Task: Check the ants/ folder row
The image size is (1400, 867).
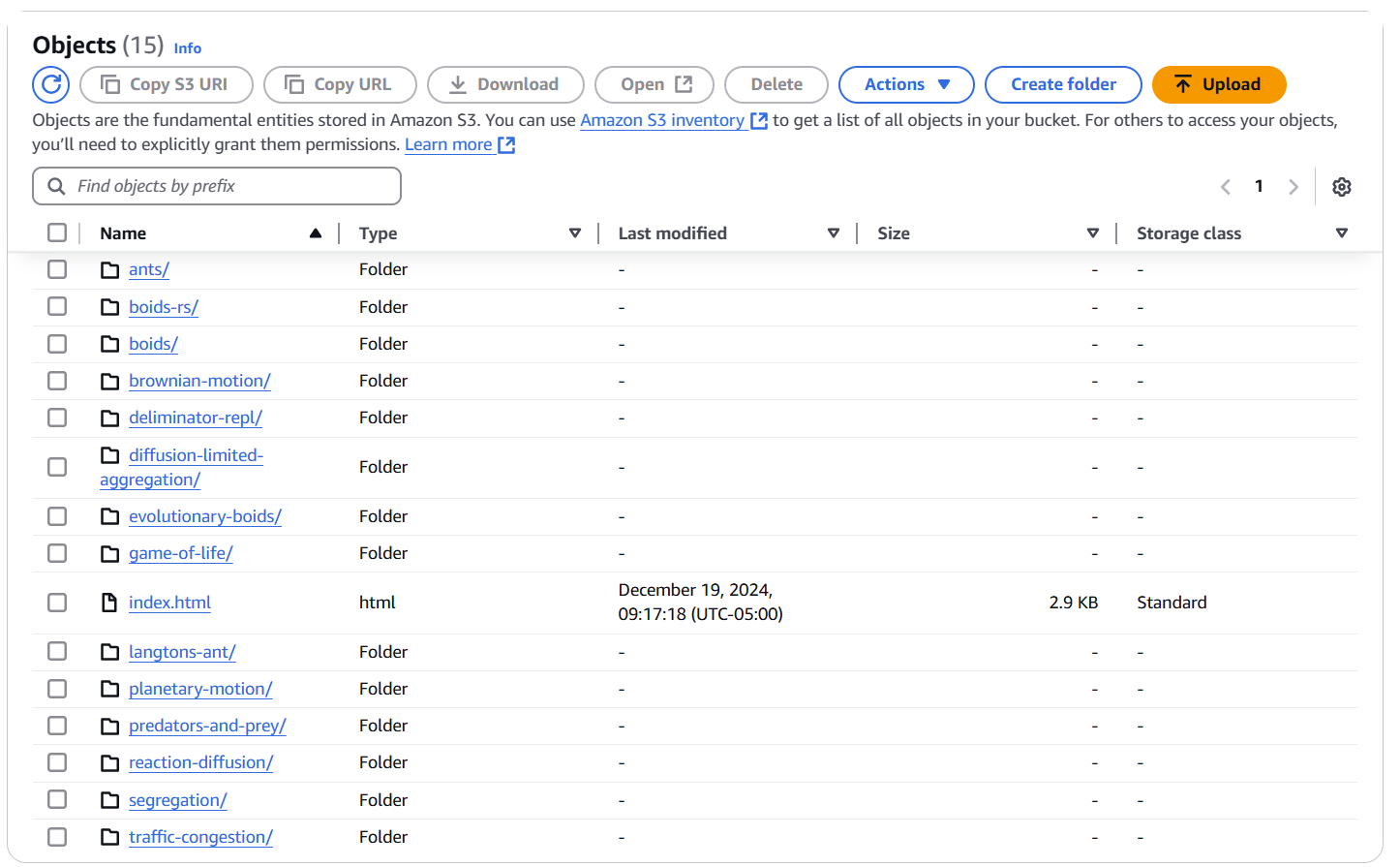Action: pos(57,269)
